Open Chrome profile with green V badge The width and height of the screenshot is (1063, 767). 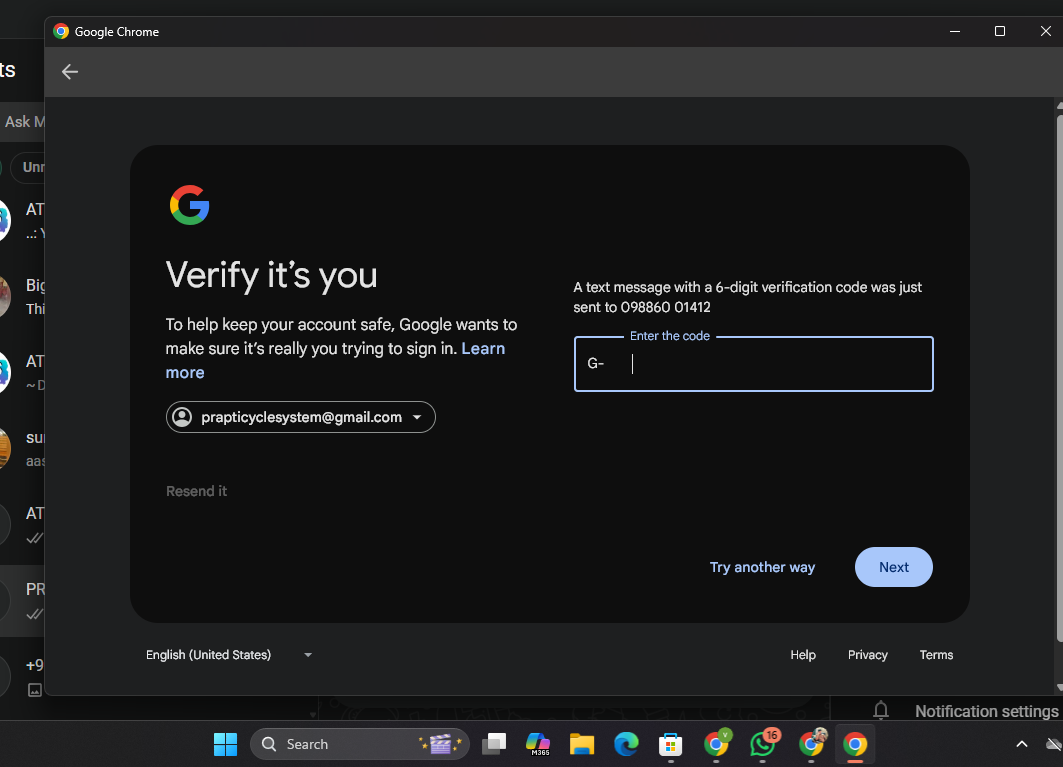716,743
